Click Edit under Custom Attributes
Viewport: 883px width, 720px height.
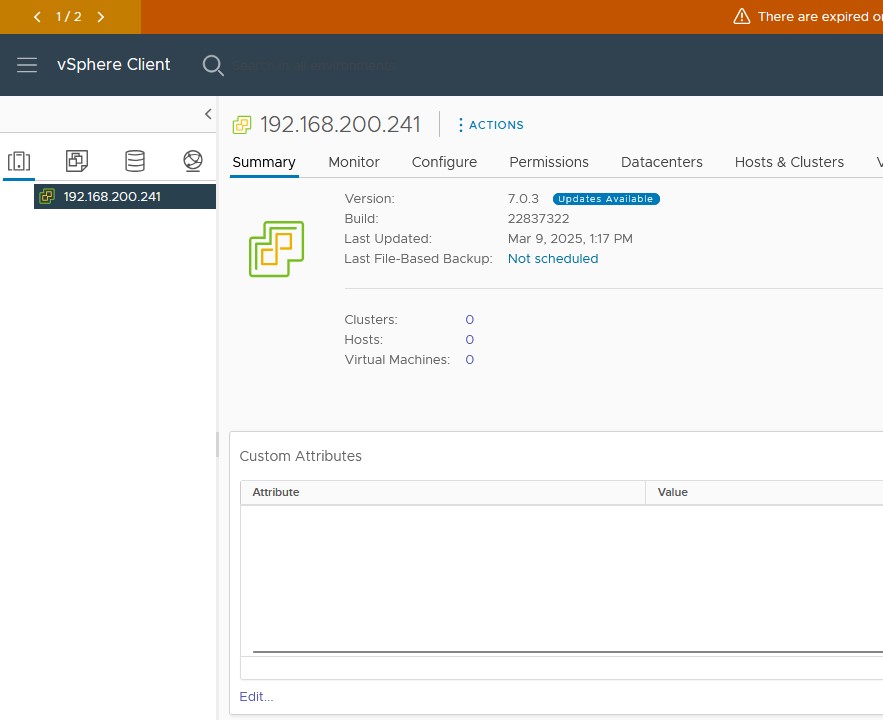pos(256,697)
